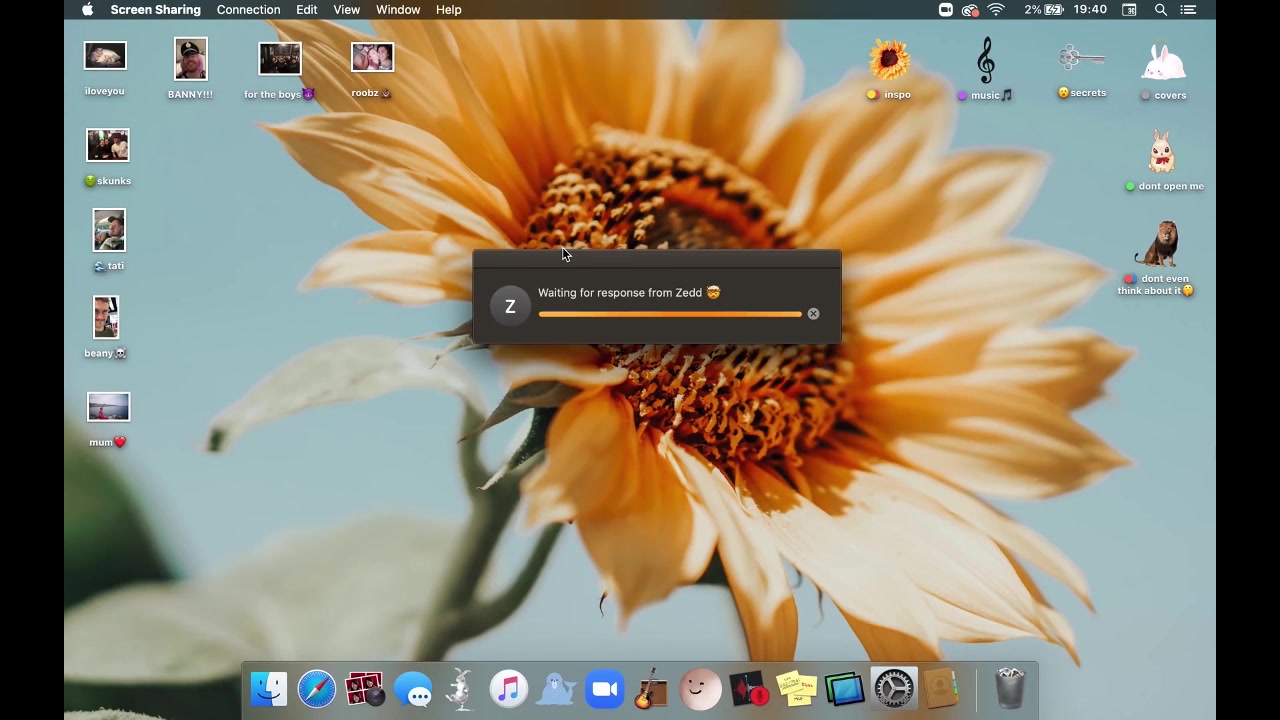Select the 'dont open me' desktop folder
The height and width of the screenshot is (720, 1280).
point(1161,153)
